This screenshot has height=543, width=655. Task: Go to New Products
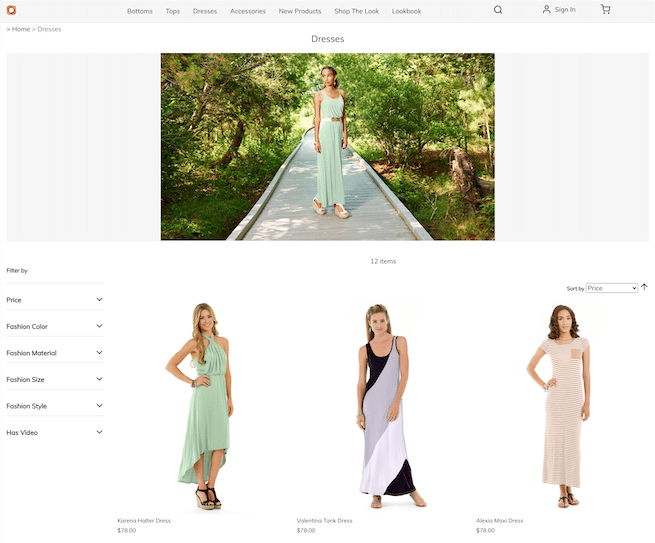tap(300, 11)
